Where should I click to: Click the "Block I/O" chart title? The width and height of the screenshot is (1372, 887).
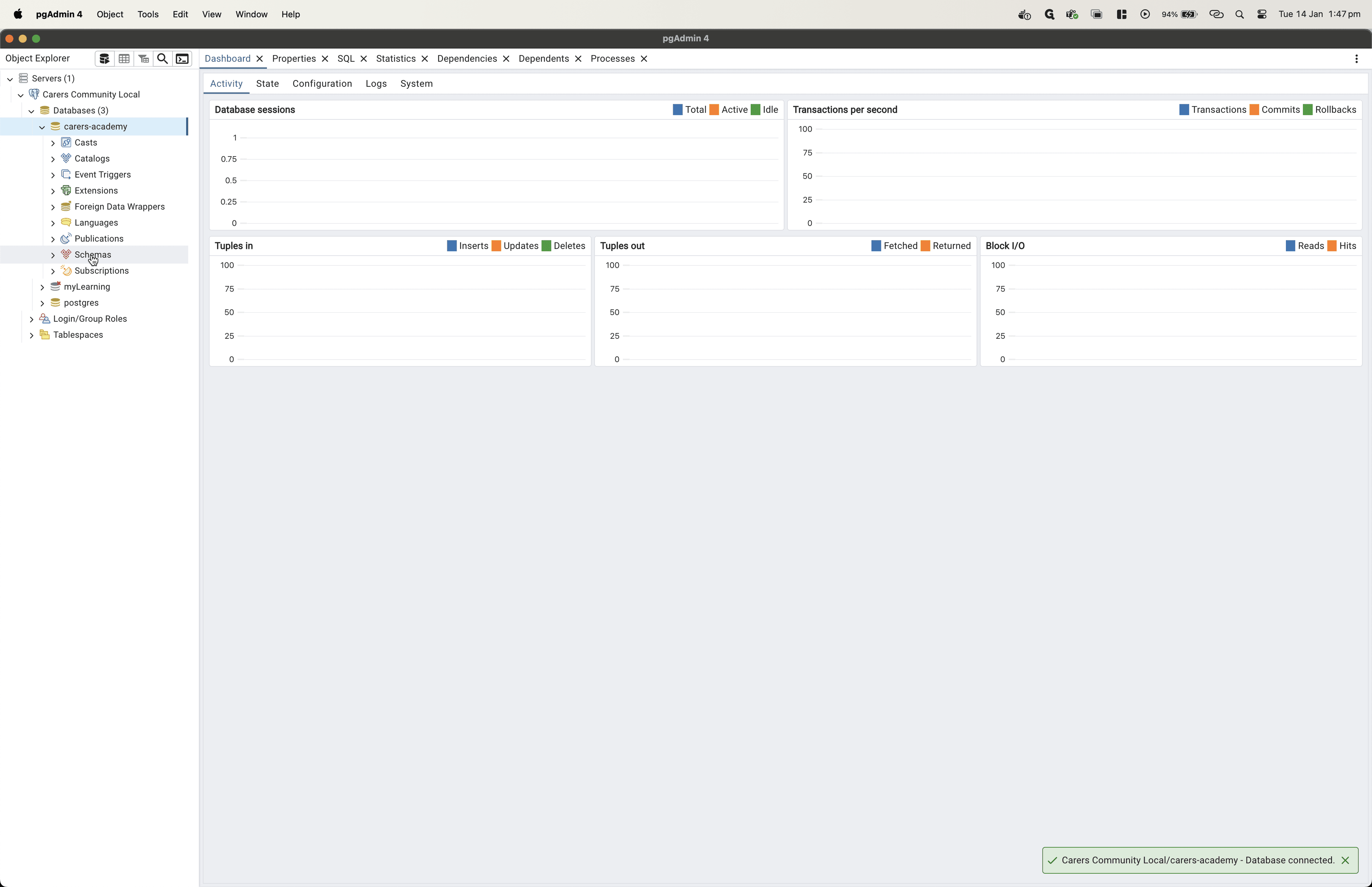[1005, 246]
